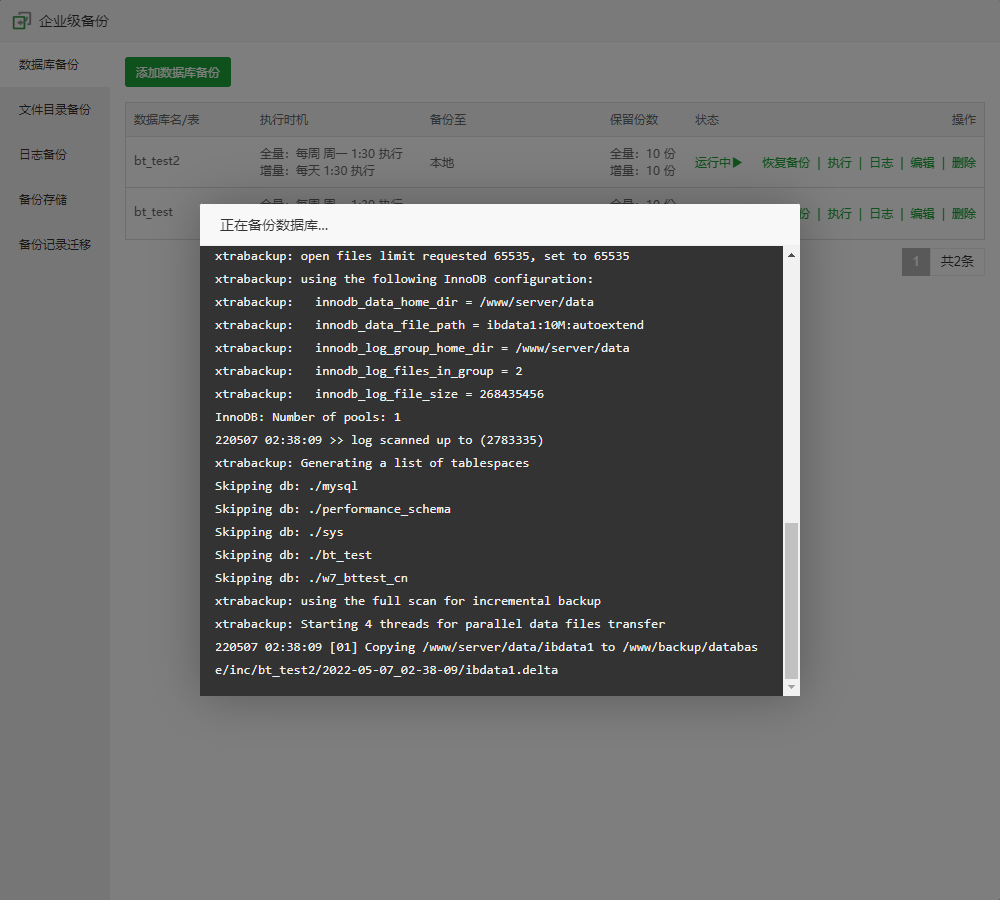Image resolution: width=1000 pixels, height=900 pixels.
Task: Click the log scrollbar up arrow
Action: [791, 255]
